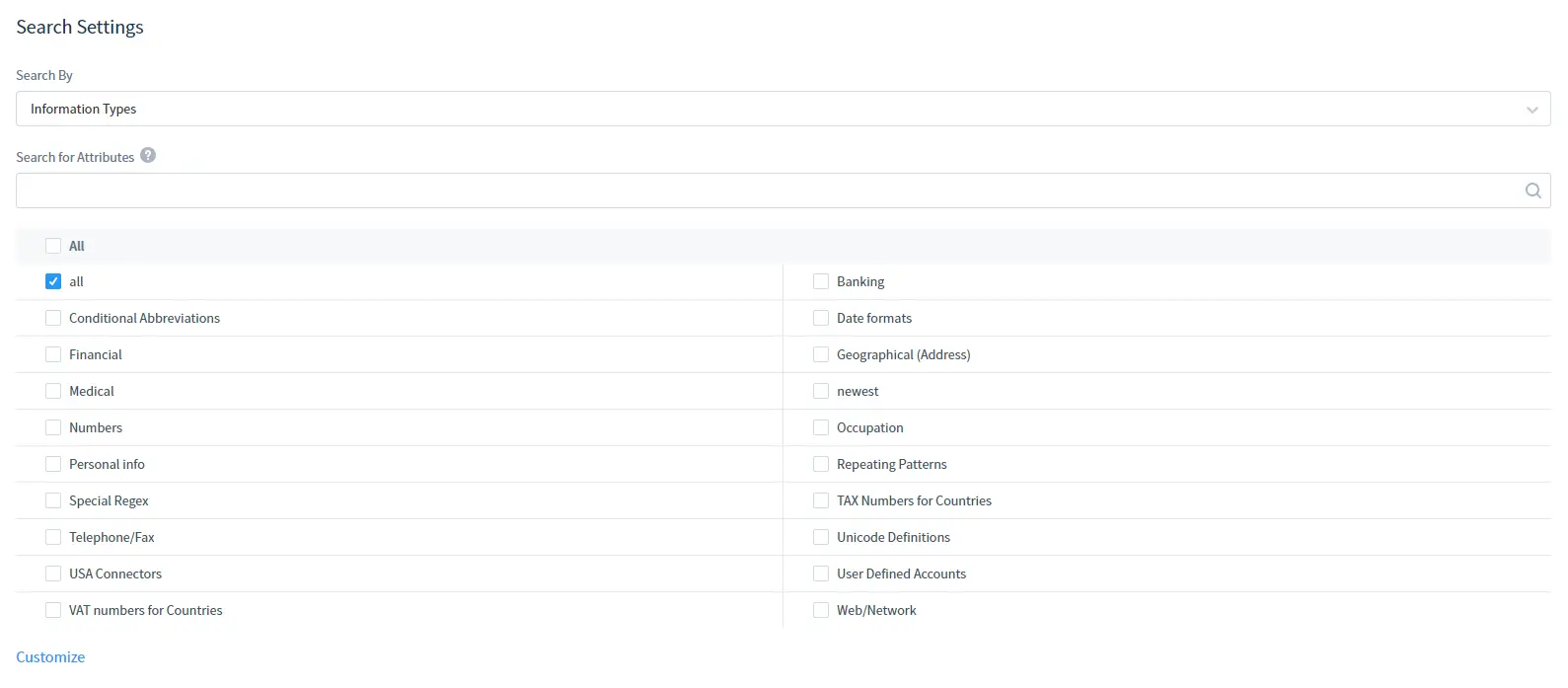Check the Medical information type

pos(53,391)
